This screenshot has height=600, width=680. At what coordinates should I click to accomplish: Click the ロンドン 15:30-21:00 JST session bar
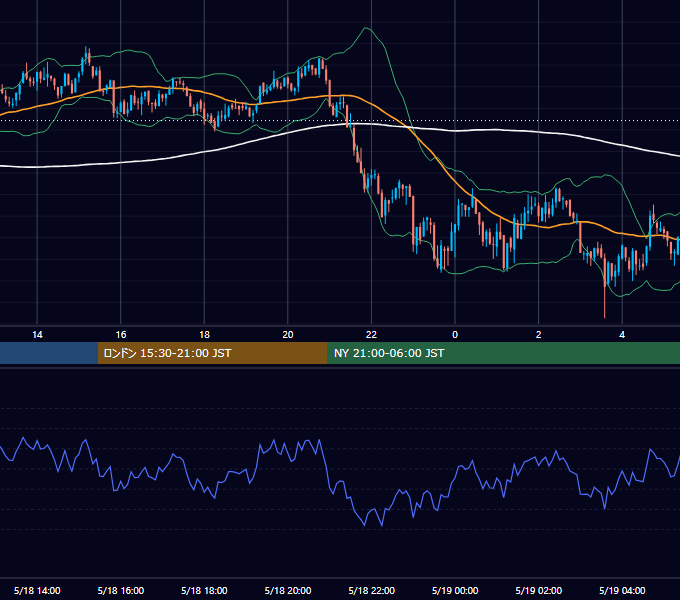[x=212, y=353]
